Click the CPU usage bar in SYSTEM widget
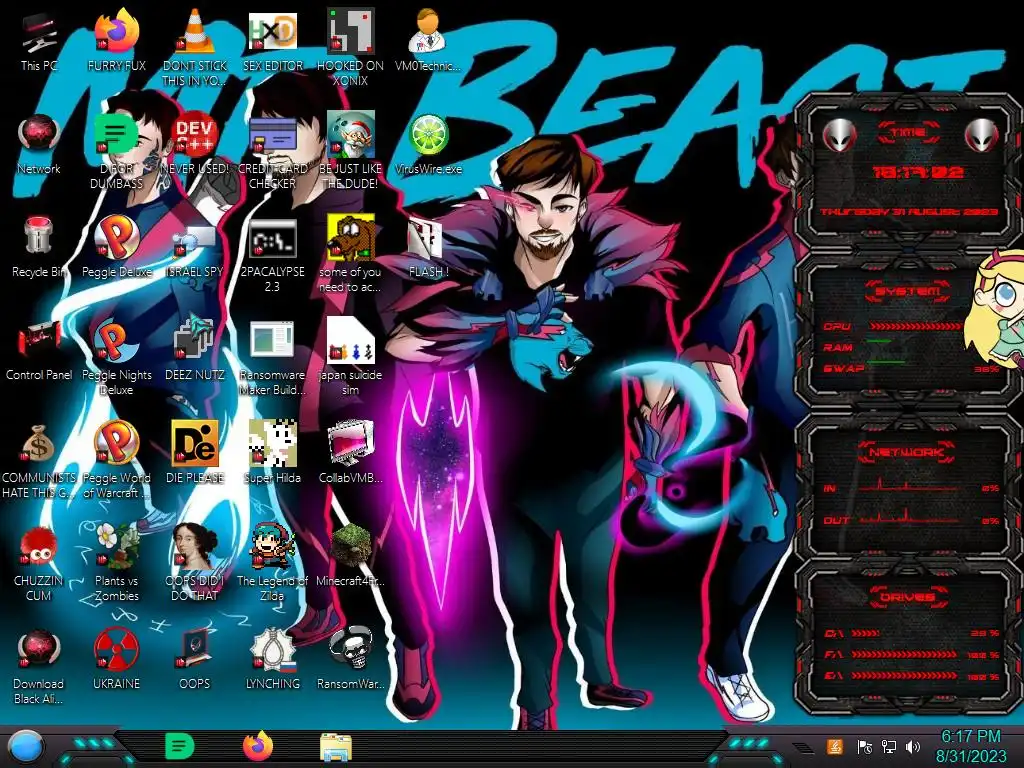The width and height of the screenshot is (1024, 768). coord(914,326)
